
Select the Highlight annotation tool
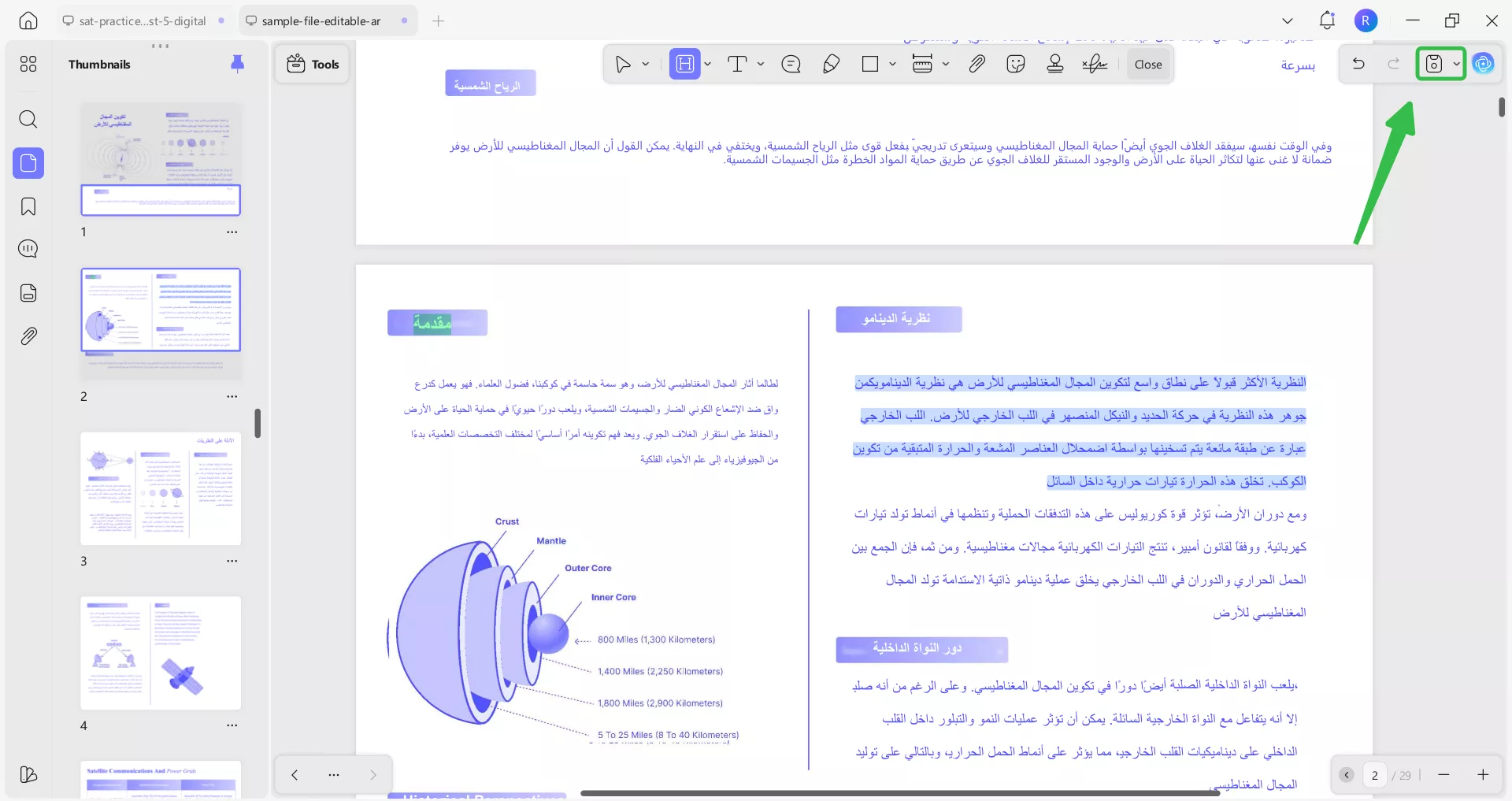pyautogui.click(x=684, y=64)
